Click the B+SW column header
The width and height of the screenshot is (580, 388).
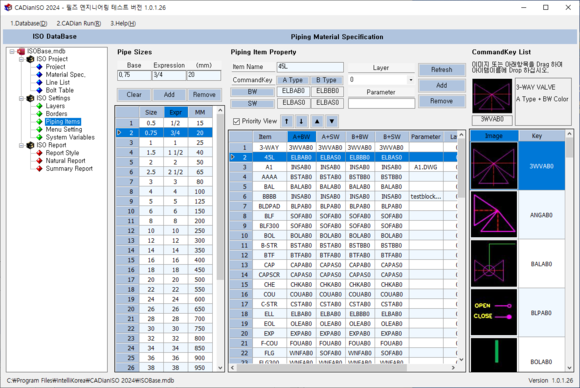click(x=392, y=137)
